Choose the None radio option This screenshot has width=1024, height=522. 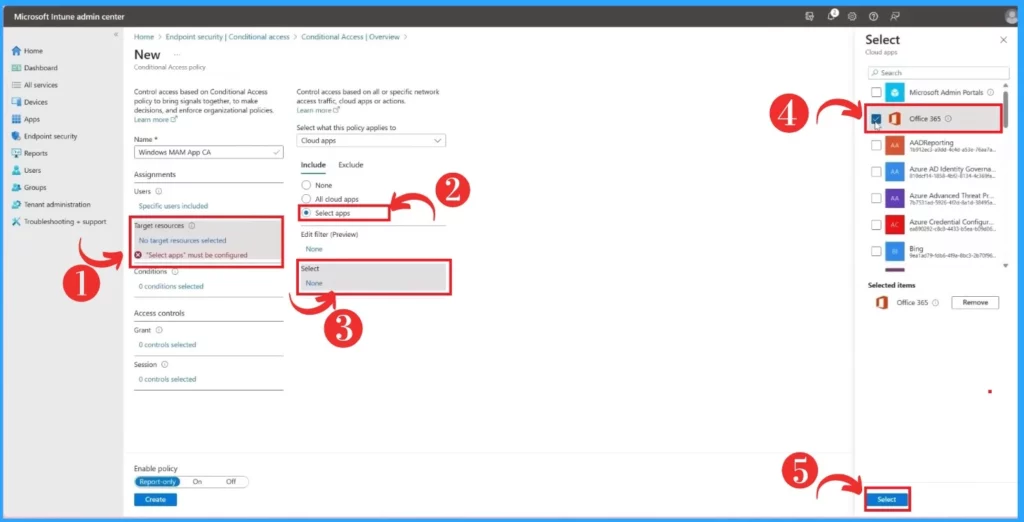[306, 186]
